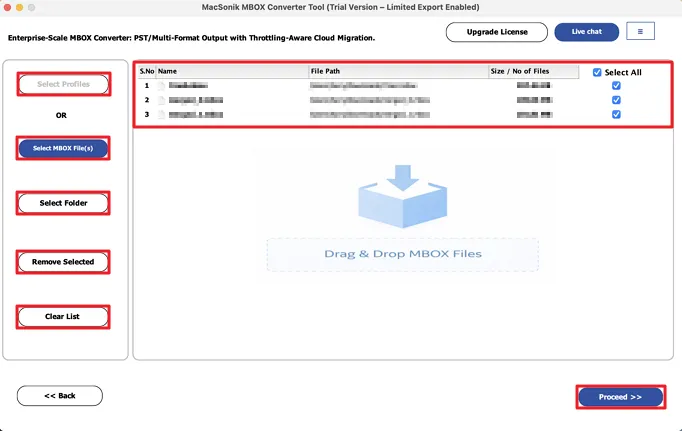Click the drag and drop box icon
Viewport: 682px width, 431px height.
pyautogui.click(x=403, y=196)
